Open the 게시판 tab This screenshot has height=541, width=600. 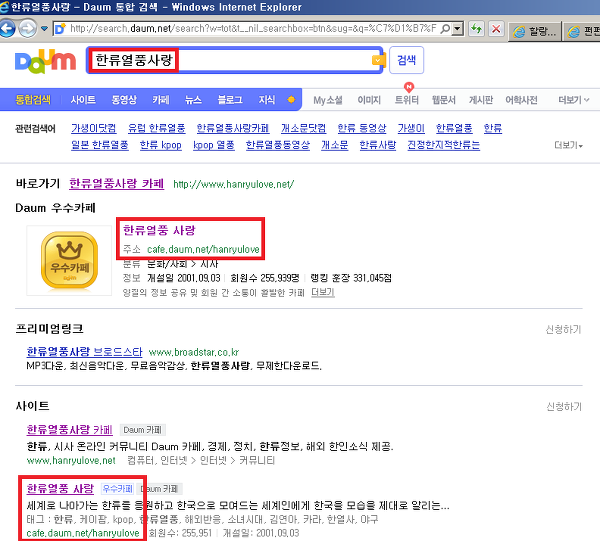(x=481, y=100)
